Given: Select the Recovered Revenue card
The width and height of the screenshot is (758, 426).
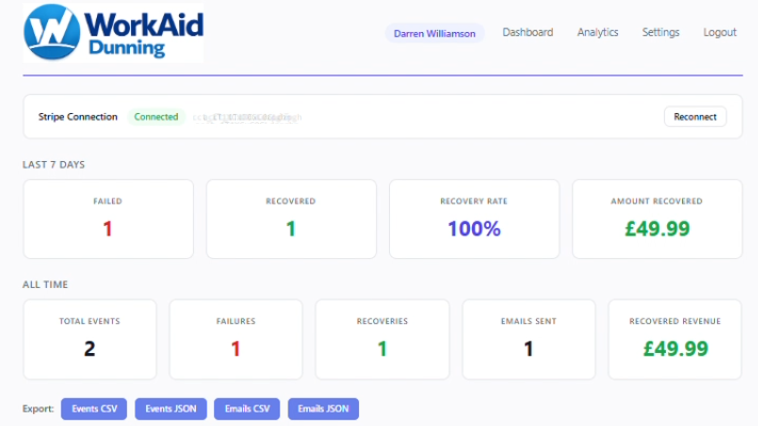Looking at the screenshot, I should click(674, 339).
